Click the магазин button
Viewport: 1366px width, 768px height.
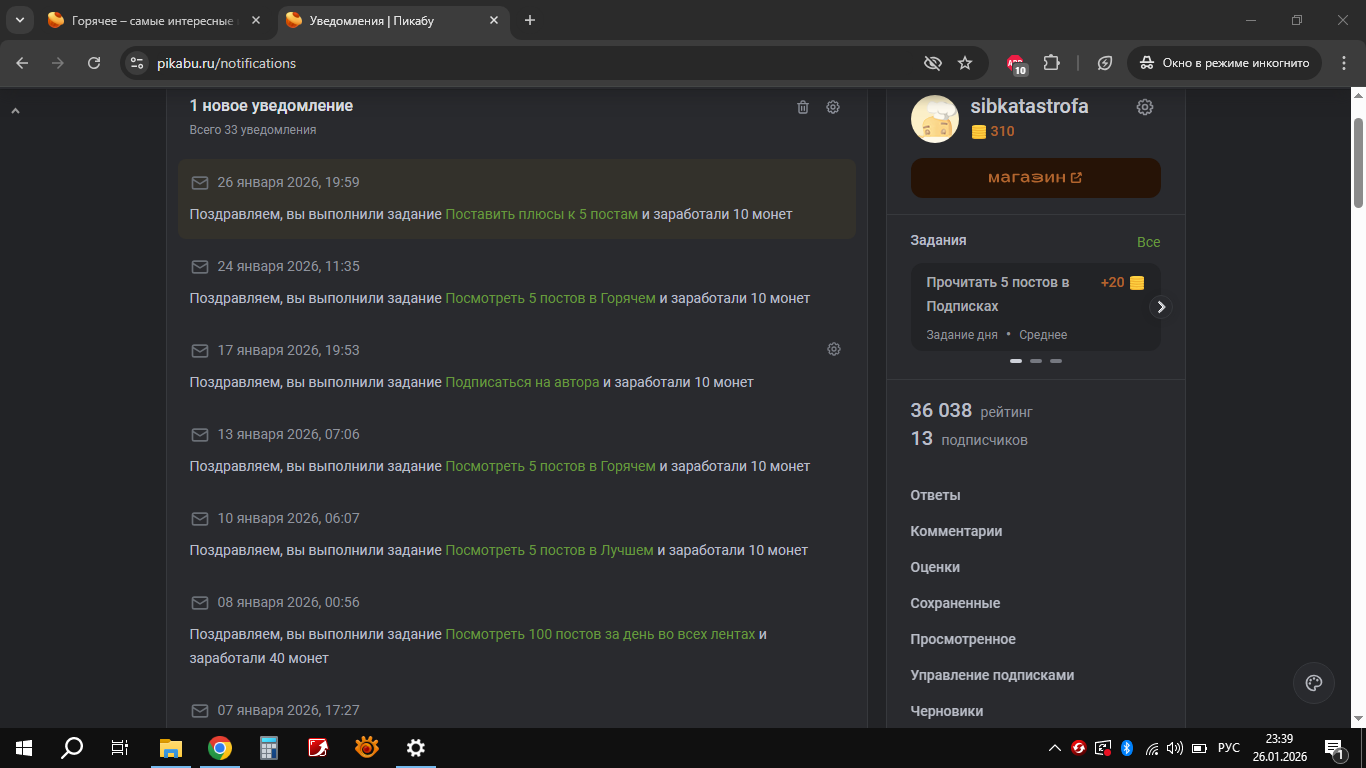point(1035,178)
